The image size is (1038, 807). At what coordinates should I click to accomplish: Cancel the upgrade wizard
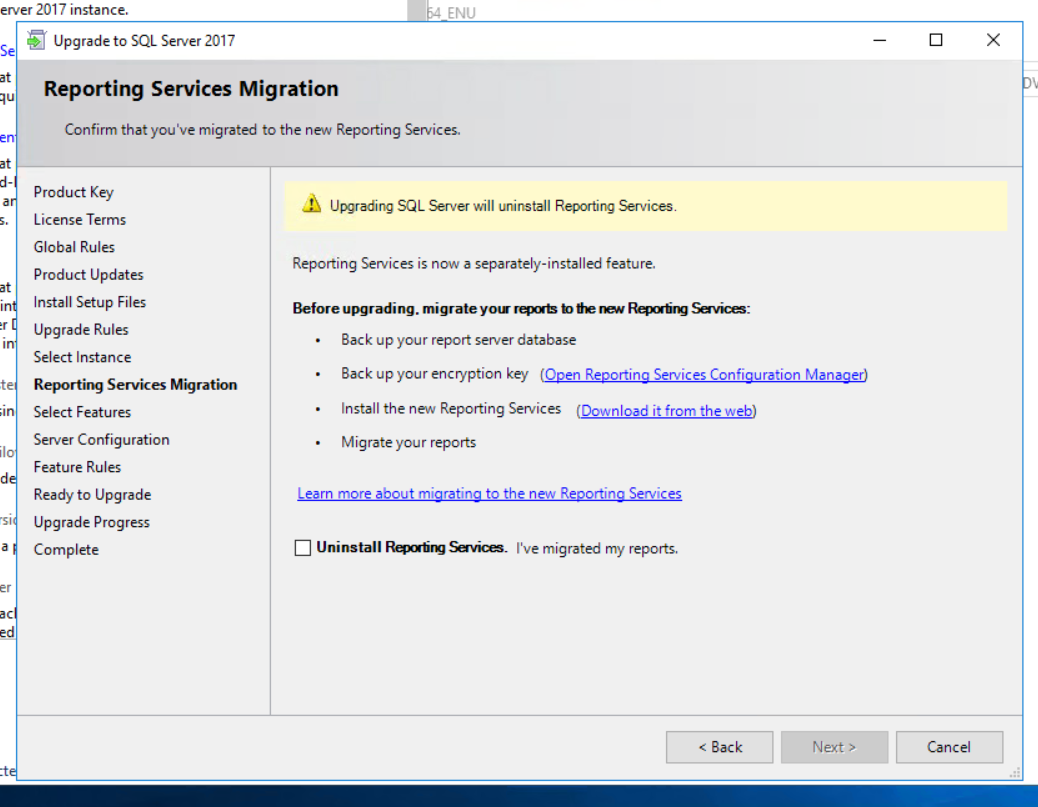tap(949, 747)
